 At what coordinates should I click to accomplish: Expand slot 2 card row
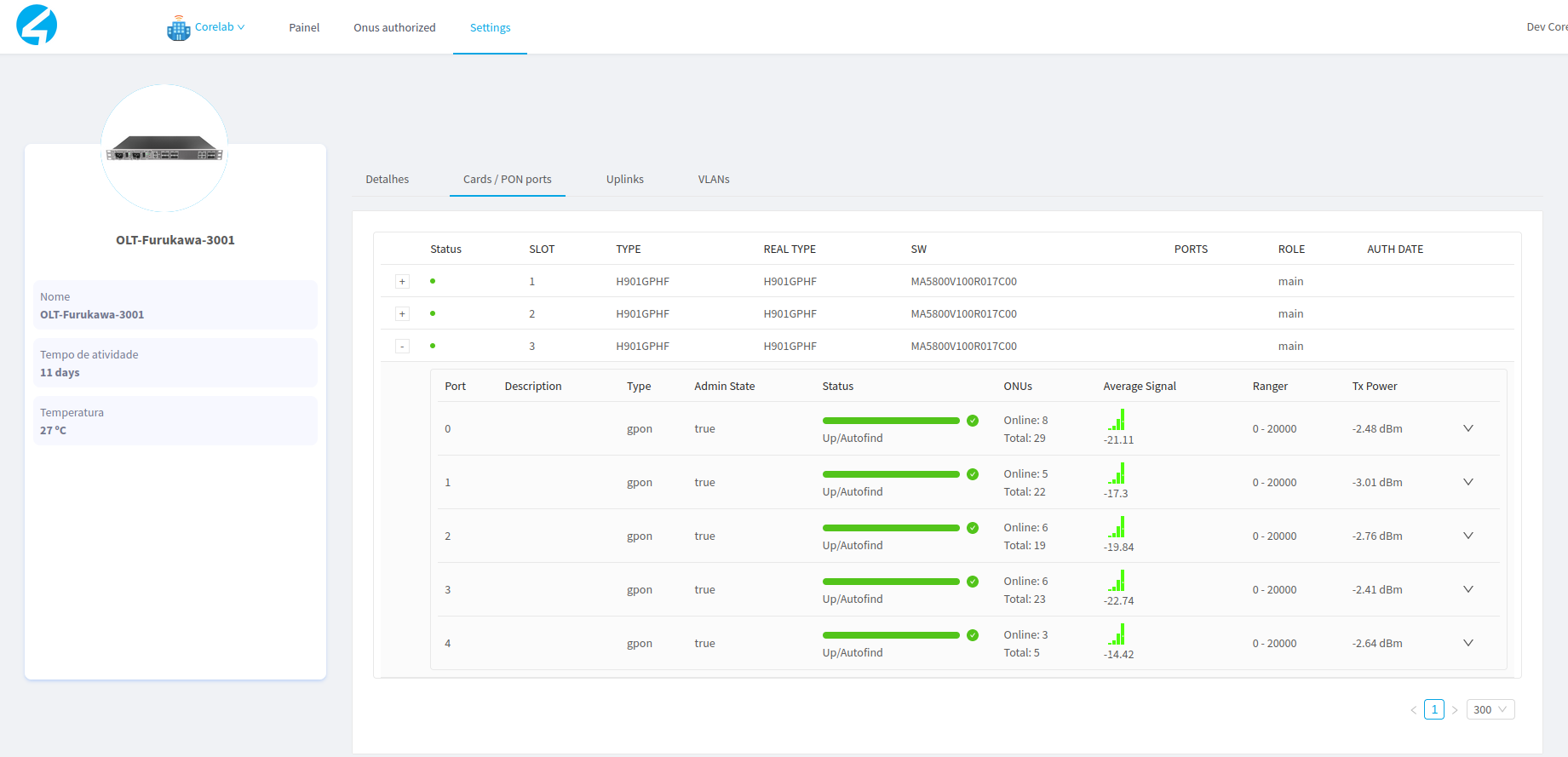[x=402, y=314]
